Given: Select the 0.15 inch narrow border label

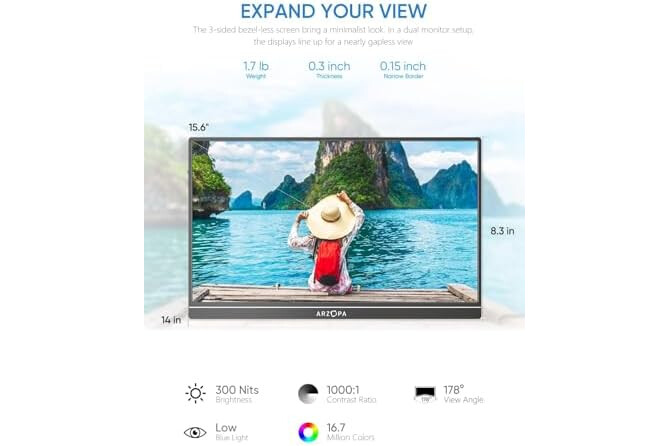Looking at the screenshot, I should click(x=403, y=70).
